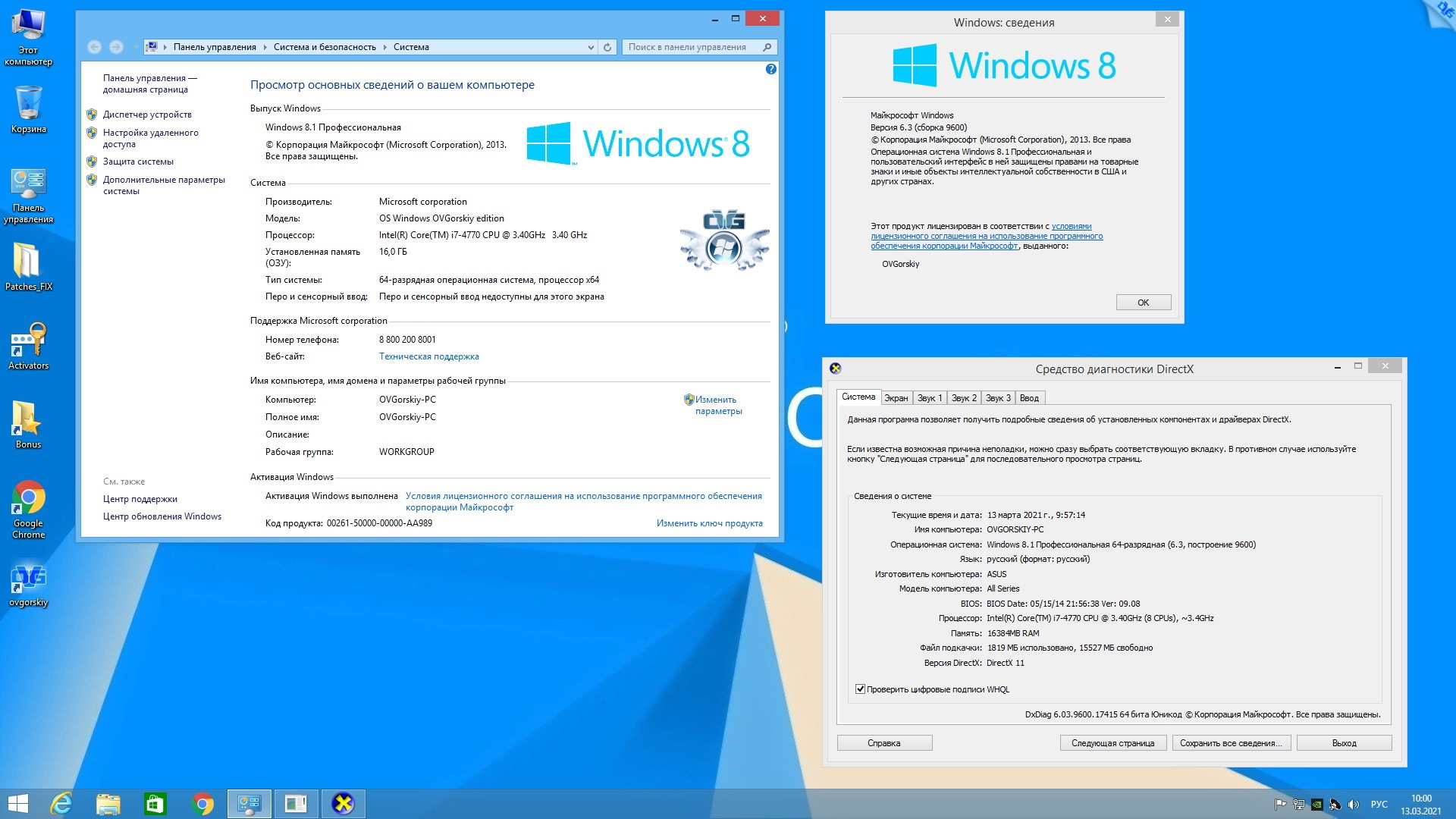The image size is (1456, 819).
Task: Click the help question mark icon
Action: pos(770,69)
